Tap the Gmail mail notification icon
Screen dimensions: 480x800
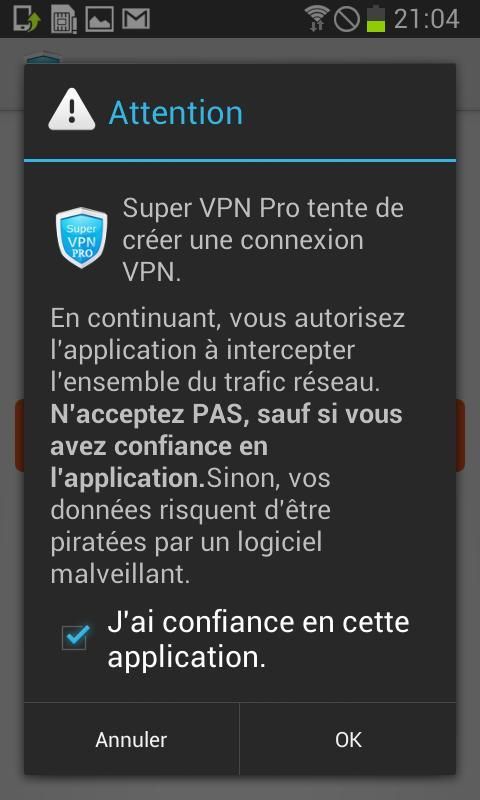click(x=136, y=19)
